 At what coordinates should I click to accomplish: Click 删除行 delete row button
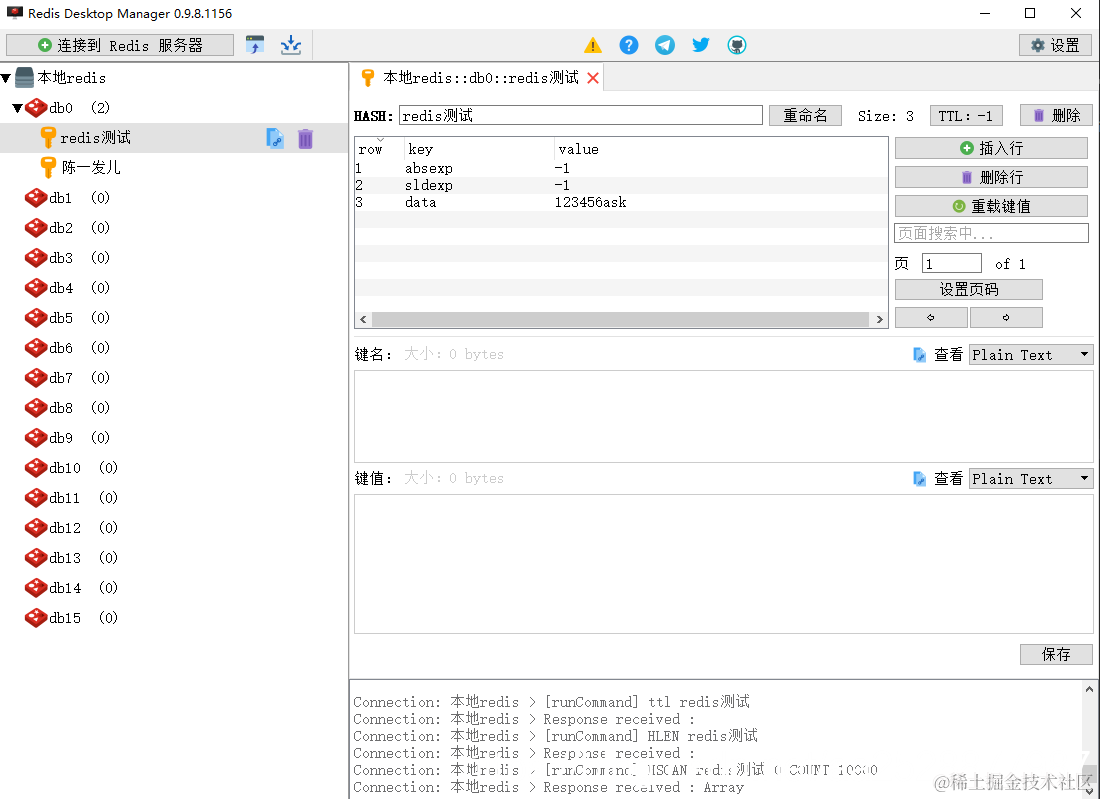pos(991,177)
